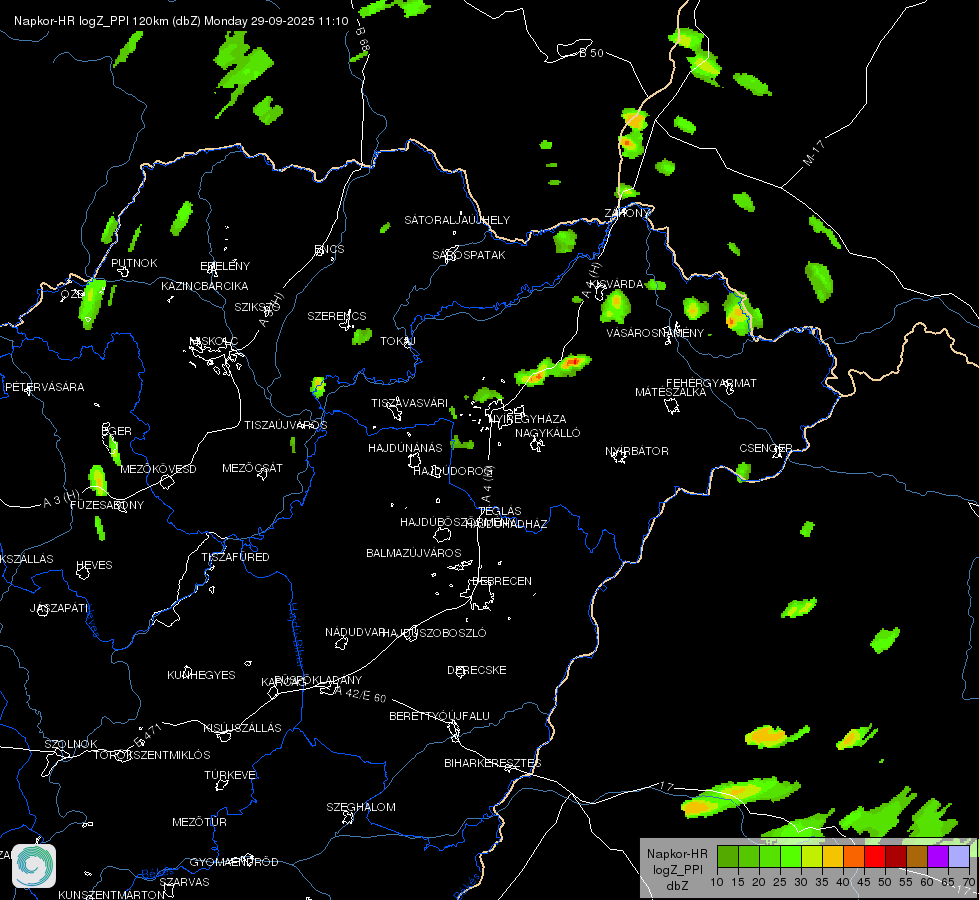This screenshot has height=900, width=979.
Task: Click the PÉTERVÁSÁRA label
Action: tap(44, 387)
